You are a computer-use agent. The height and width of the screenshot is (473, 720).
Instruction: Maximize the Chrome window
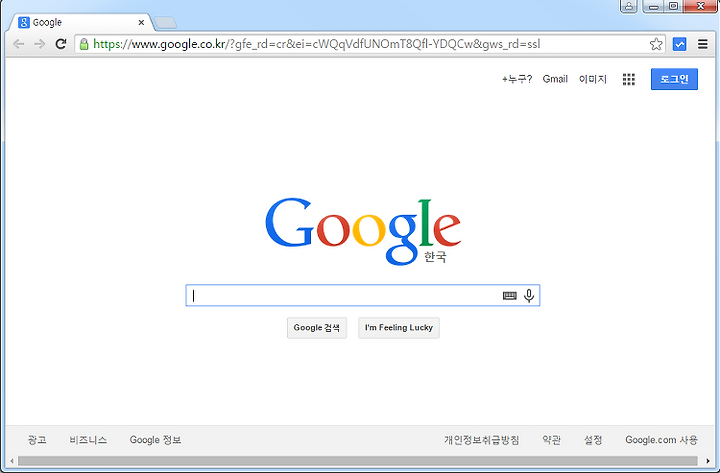[673, 6]
